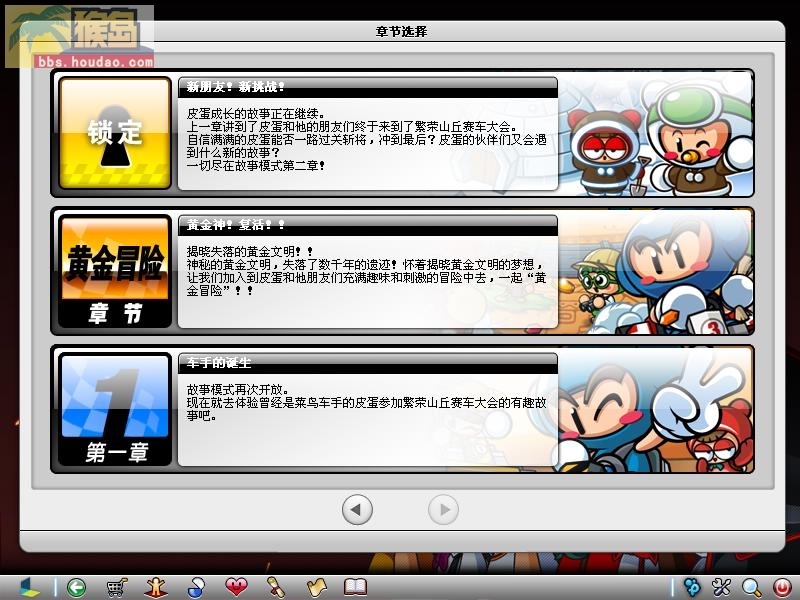Click the peace sign glove chapter artwork

(656, 410)
